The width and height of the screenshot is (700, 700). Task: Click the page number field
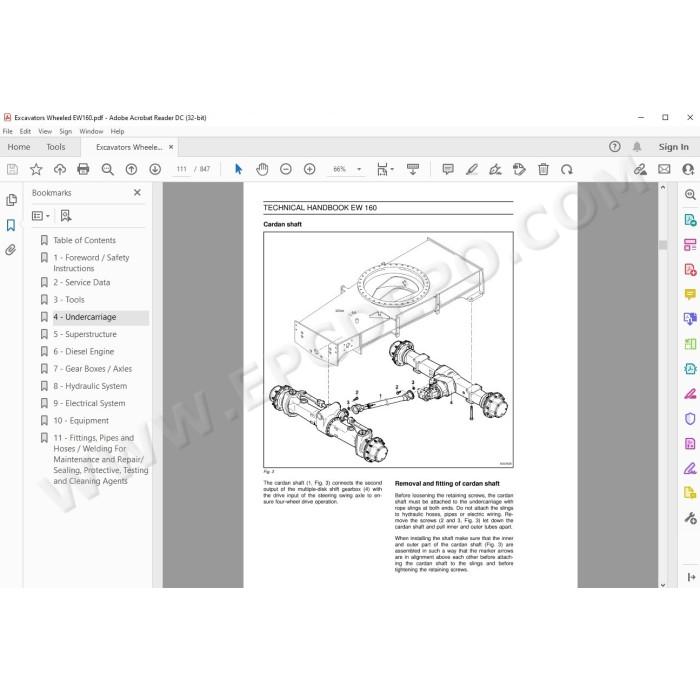[181, 169]
